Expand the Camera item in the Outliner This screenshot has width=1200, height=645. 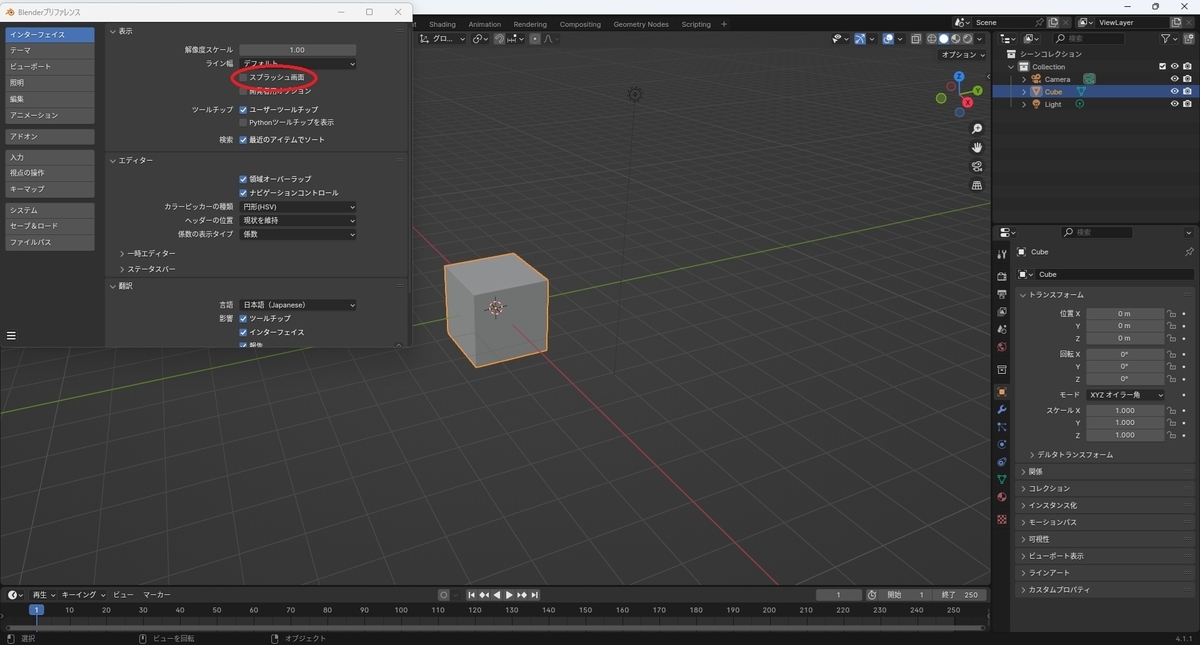click(1024, 79)
